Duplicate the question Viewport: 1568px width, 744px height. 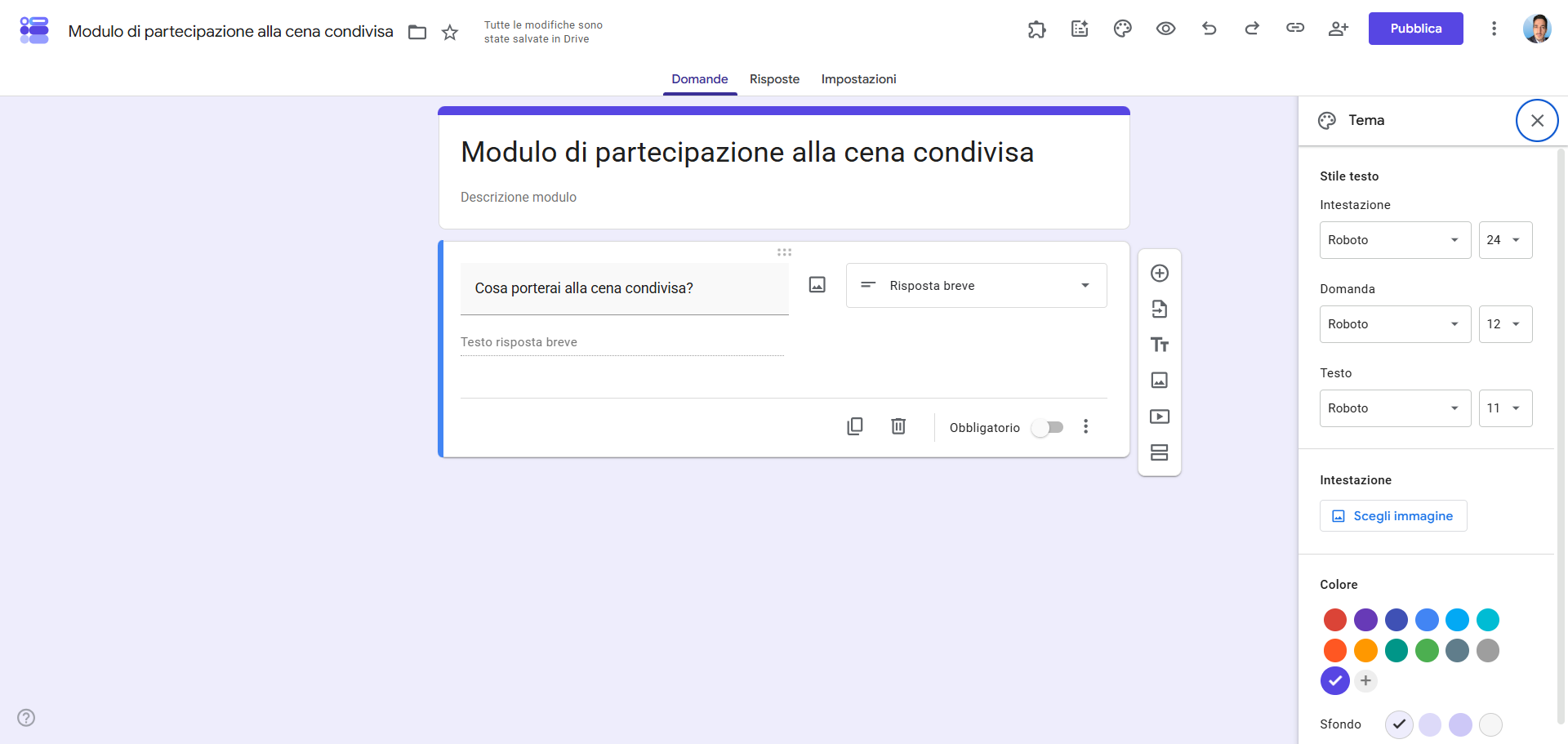[855, 426]
